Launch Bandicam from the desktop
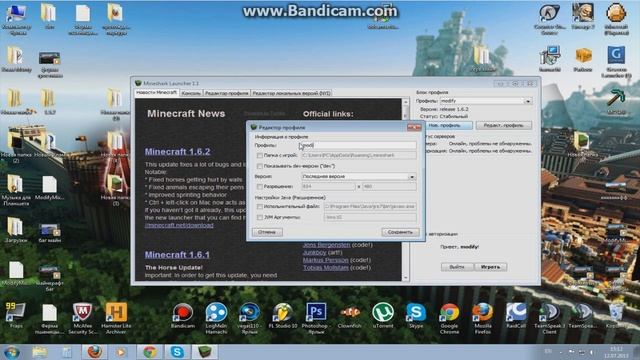 [x=182, y=315]
